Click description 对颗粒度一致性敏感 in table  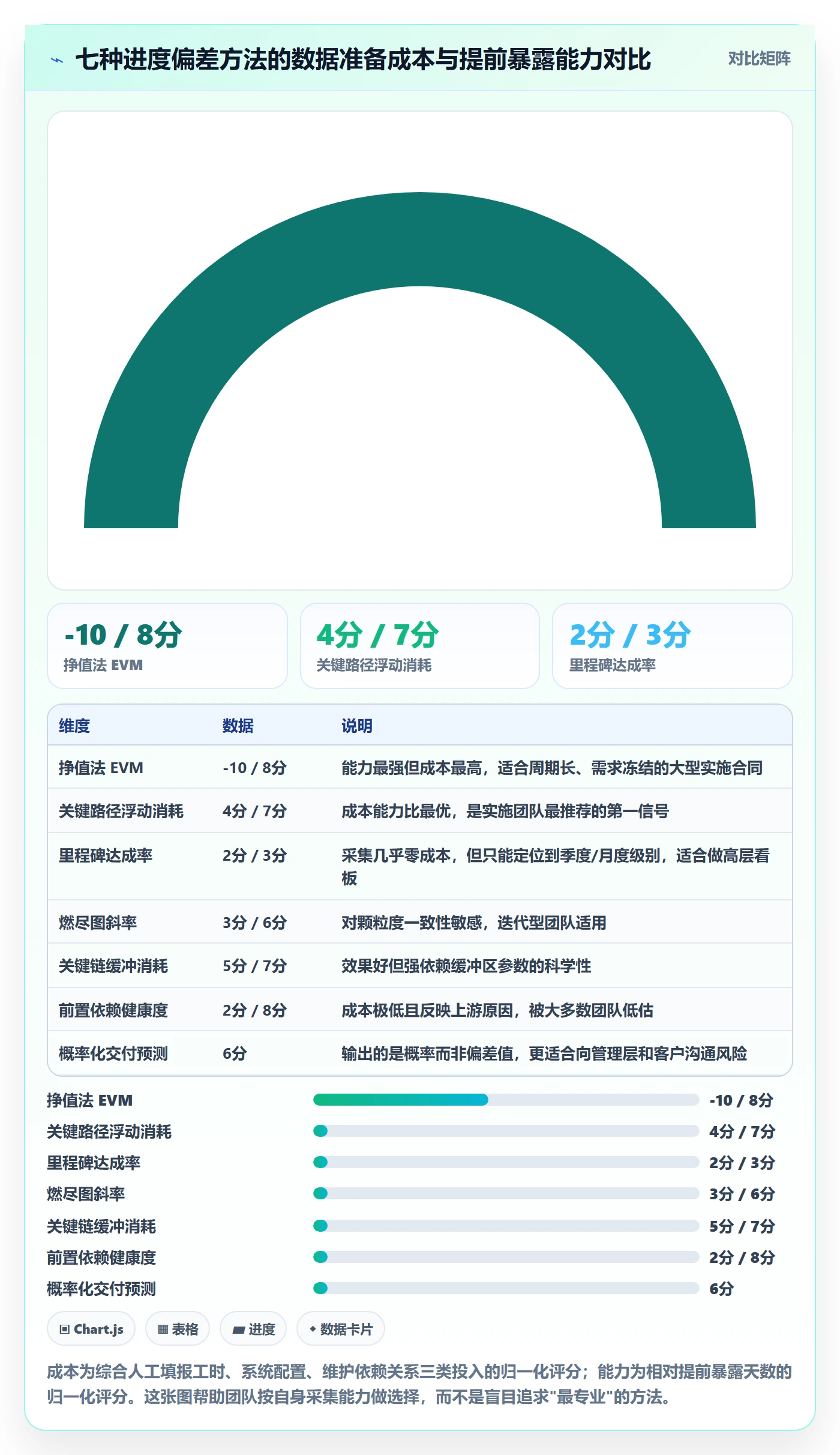[474, 923]
